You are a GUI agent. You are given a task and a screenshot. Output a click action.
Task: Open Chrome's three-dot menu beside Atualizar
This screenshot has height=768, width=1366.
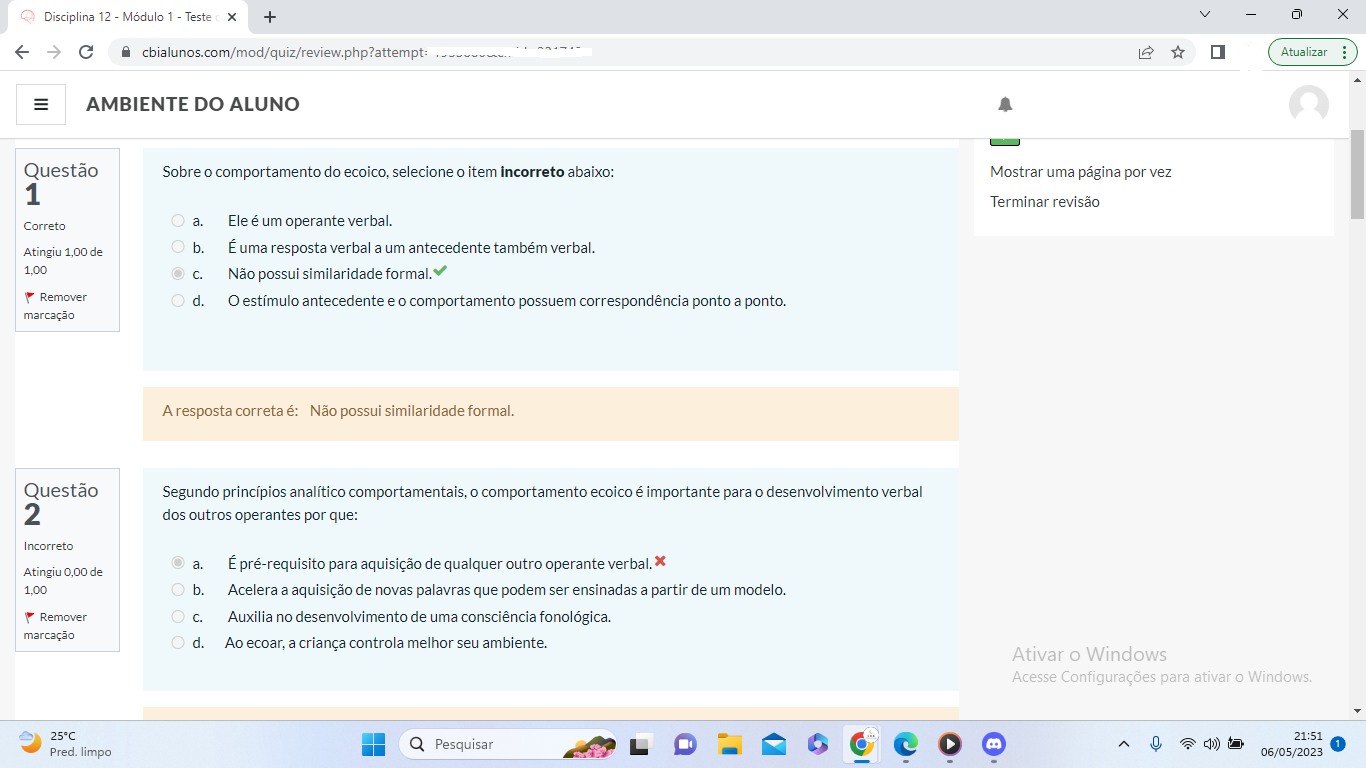[x=1346, y=52]
